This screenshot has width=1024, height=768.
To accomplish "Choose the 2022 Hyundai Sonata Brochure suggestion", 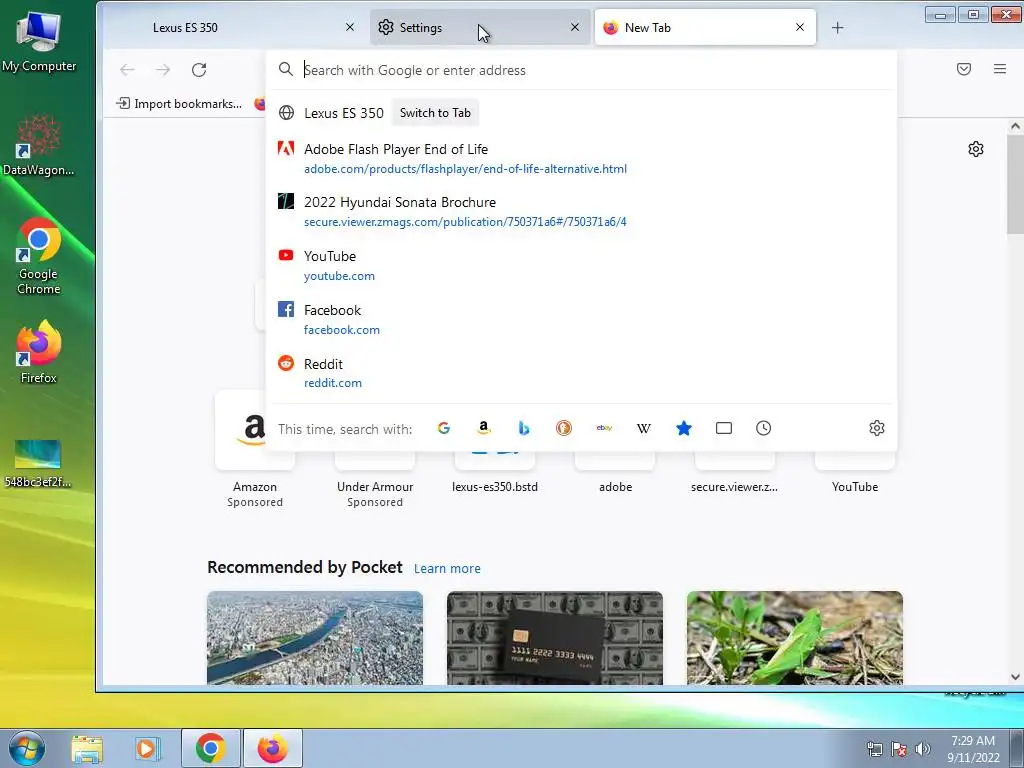I will 581,212.
